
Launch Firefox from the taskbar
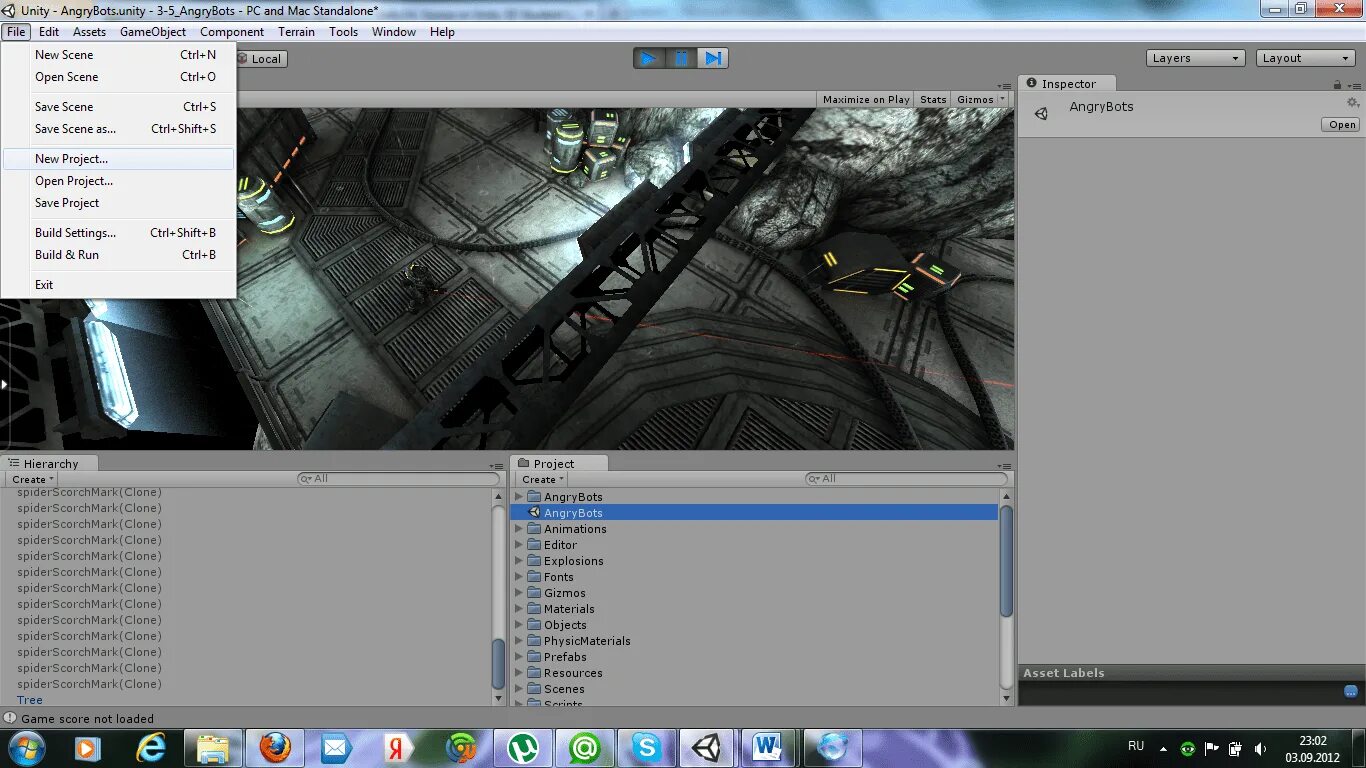click(x=274, y=747)
